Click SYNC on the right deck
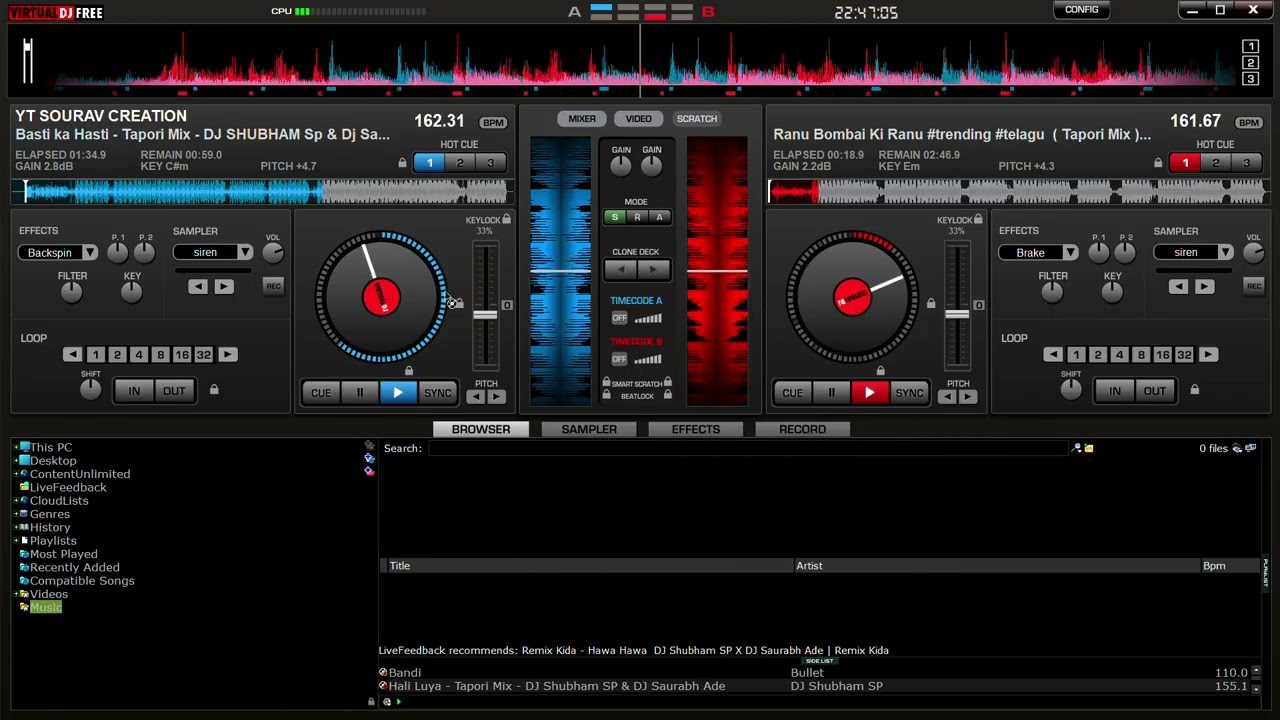 click(909, 393)
